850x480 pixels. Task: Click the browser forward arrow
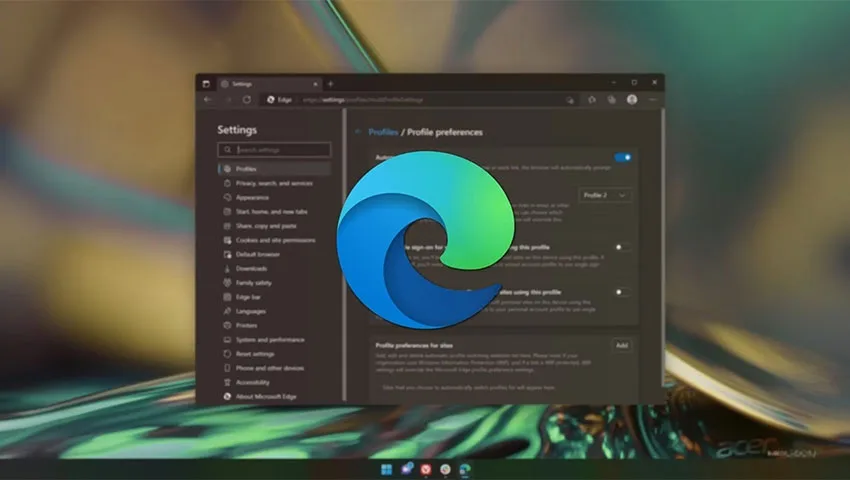228,100
